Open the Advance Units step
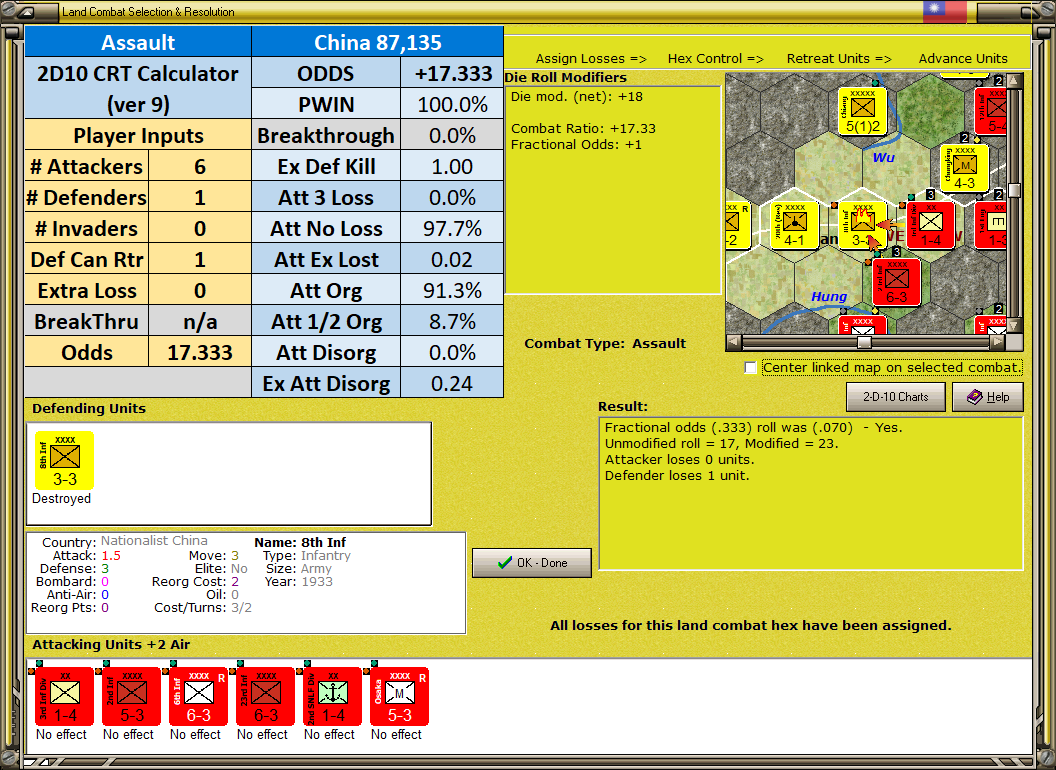This screenshot has width=1056, height=770. (x=963, y=59)
